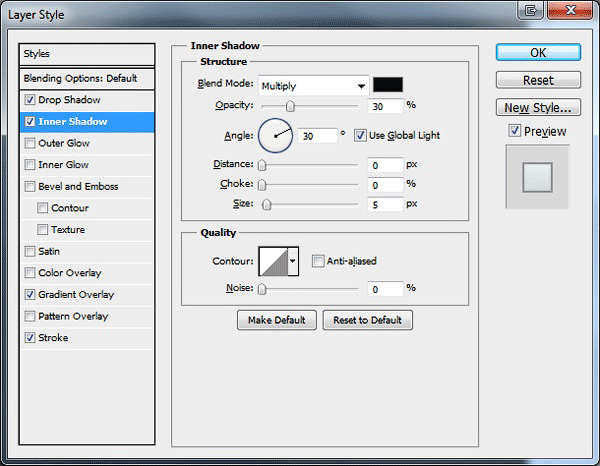600x466 pixels.
Task: Click the Reset button
Action: 538,80
